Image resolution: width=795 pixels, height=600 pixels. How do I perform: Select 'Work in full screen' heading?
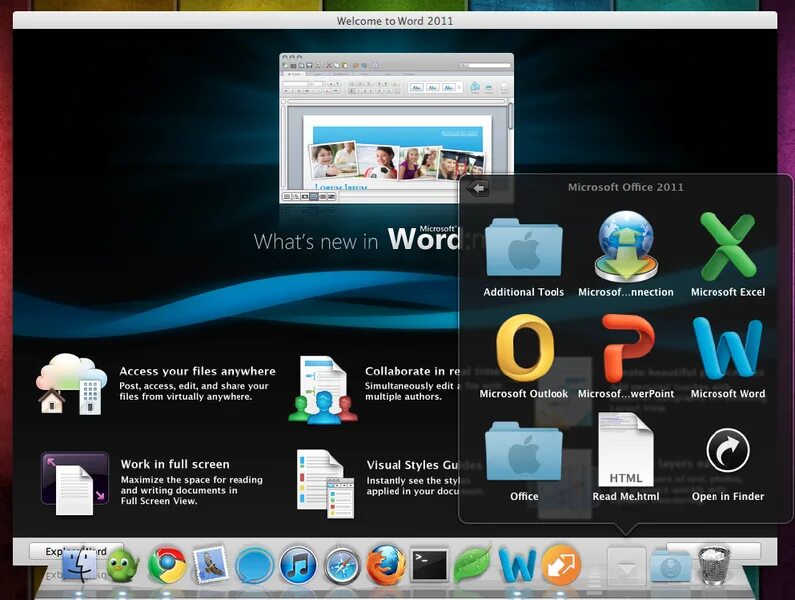pyautogui.click(x=175, y=464)
